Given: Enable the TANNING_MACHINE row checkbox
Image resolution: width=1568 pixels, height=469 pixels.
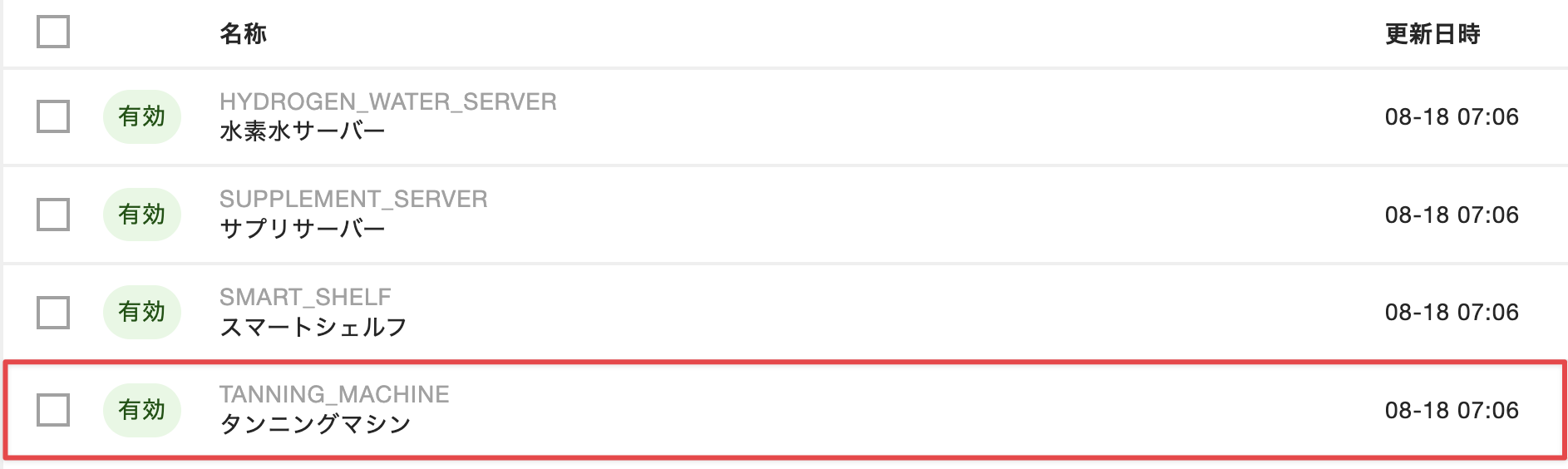Looking at the screenshot, I should (x=53, y=410).
